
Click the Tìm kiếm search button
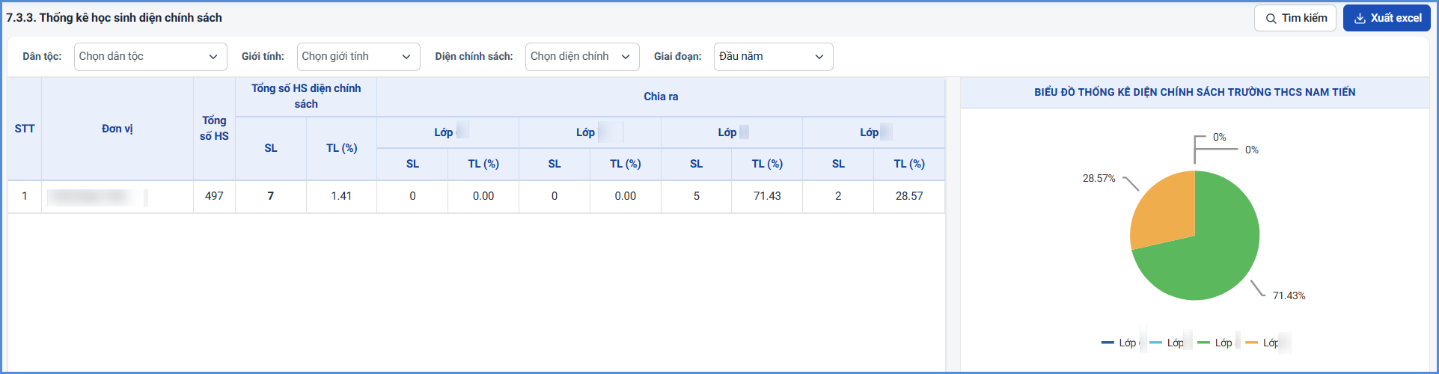(x=1295, y=18)
